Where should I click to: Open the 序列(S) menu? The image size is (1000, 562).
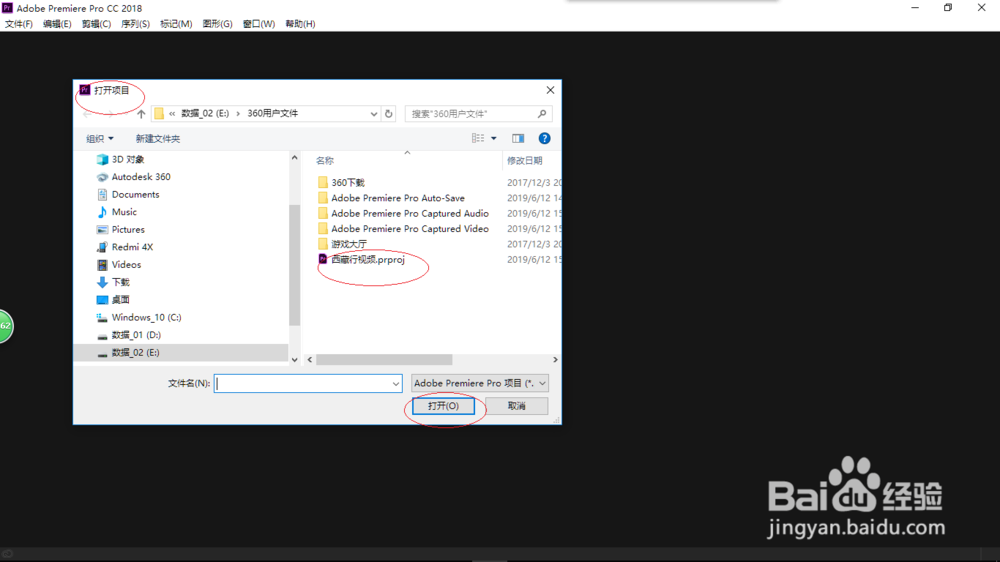[x=135, y=24]
